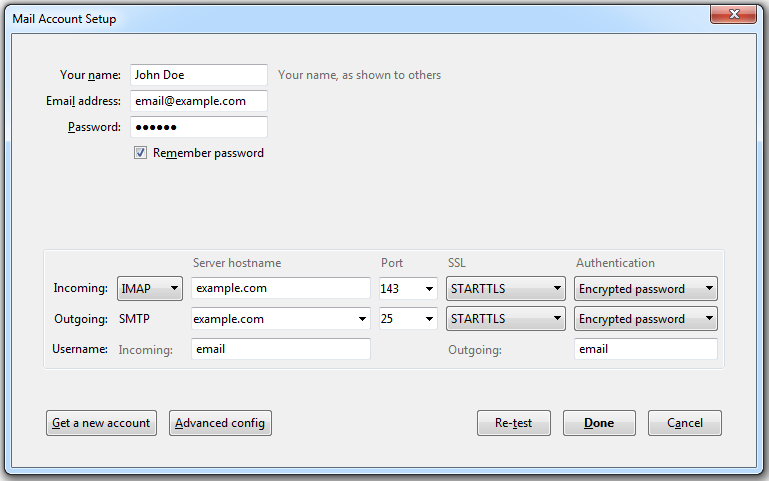Image resolution: width=769 pixels, height=481 pixels.
Task: Click the Re-test button
Action: pos(514,423)
